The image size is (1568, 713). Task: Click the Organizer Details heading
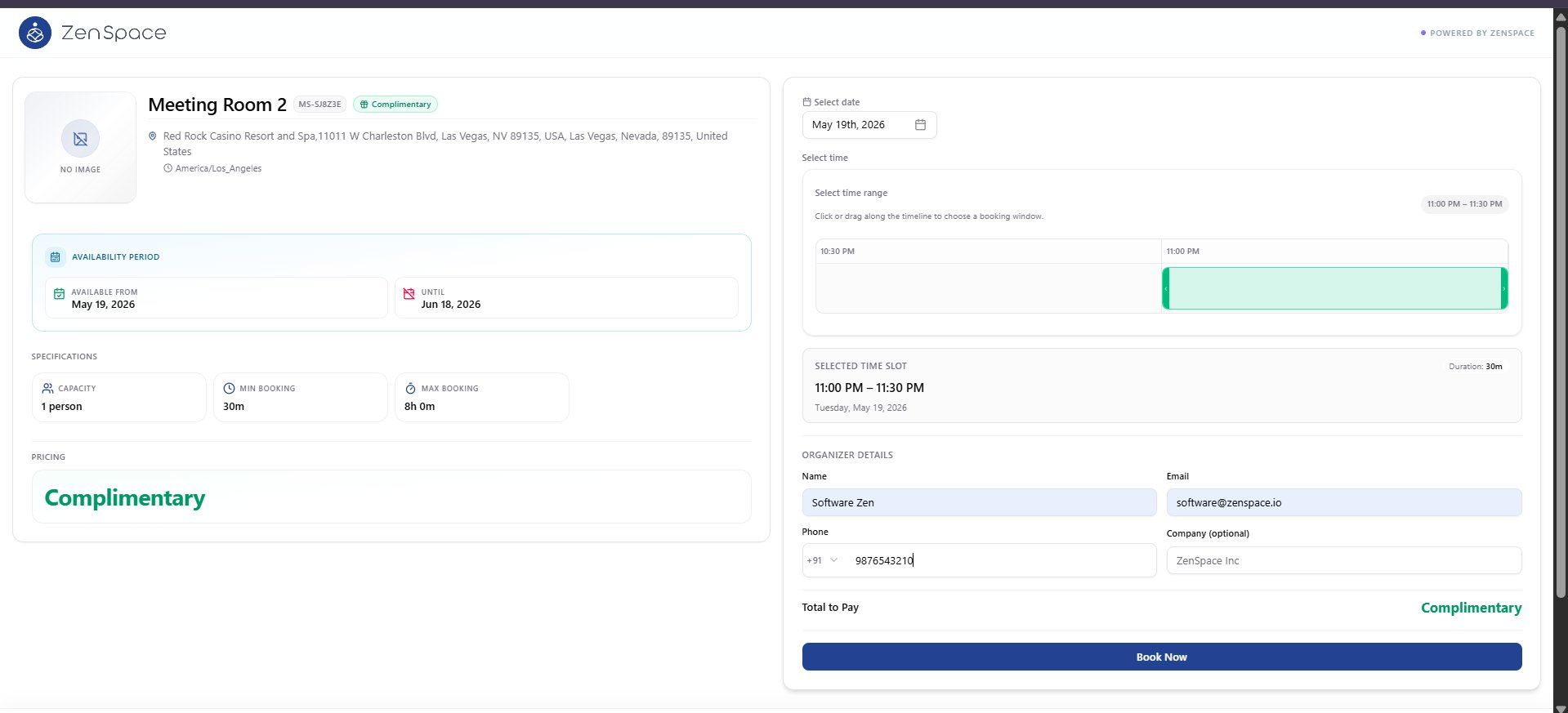click(847, 455)
